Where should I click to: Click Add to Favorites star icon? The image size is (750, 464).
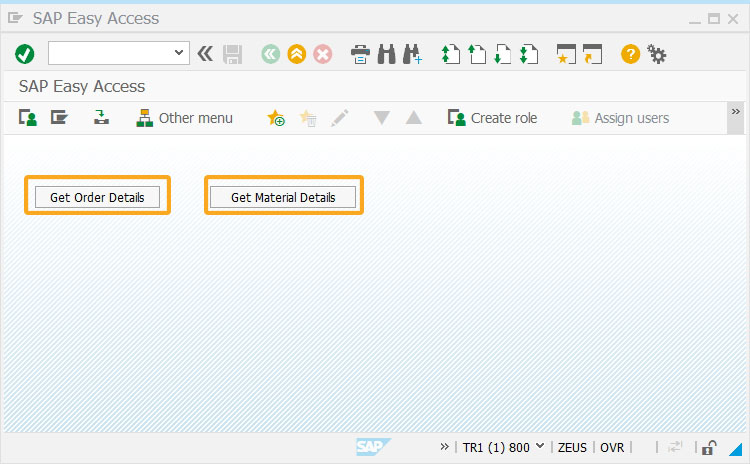click(x=276, y=118)
